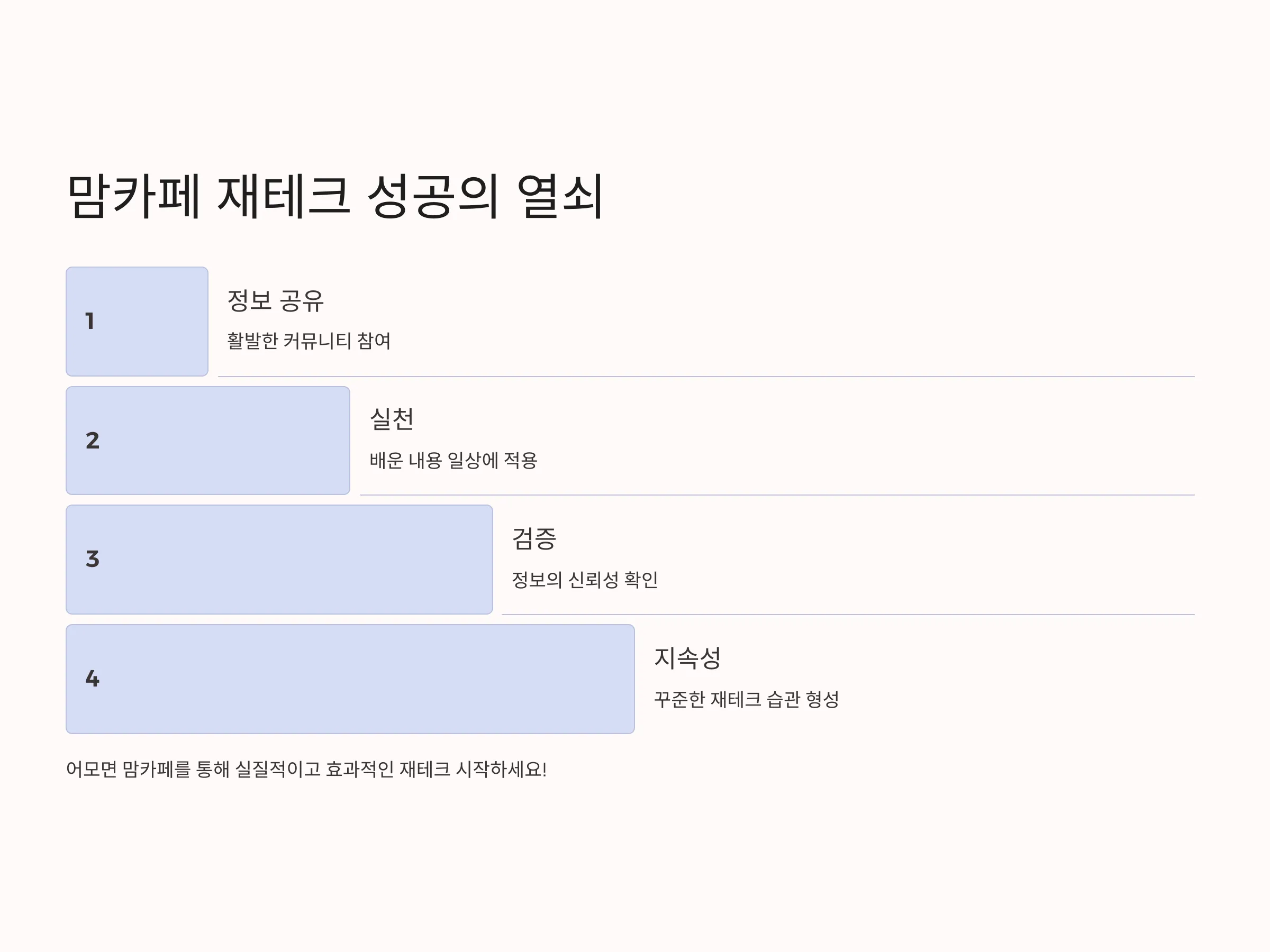Select the blue box numbered 3
Image resolution: width=1270 pixels, height=952 pixels.
[279, 560]
